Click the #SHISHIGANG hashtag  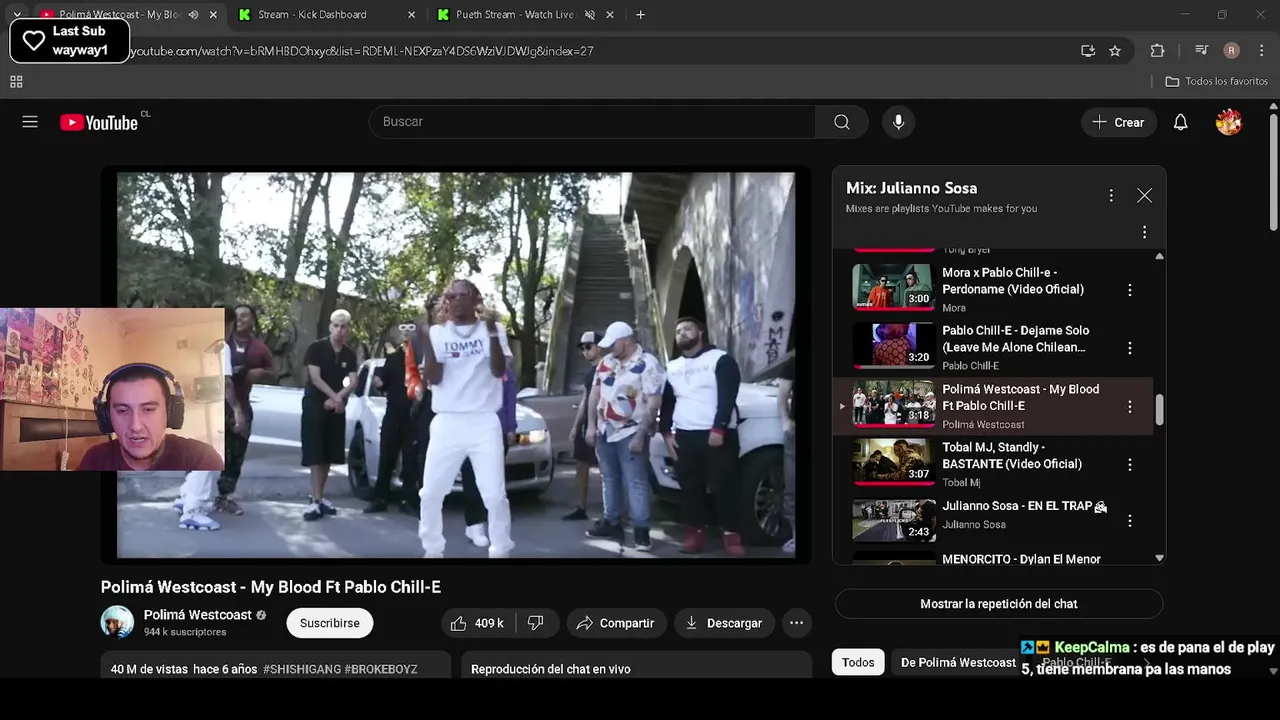[x=301, y=669]
